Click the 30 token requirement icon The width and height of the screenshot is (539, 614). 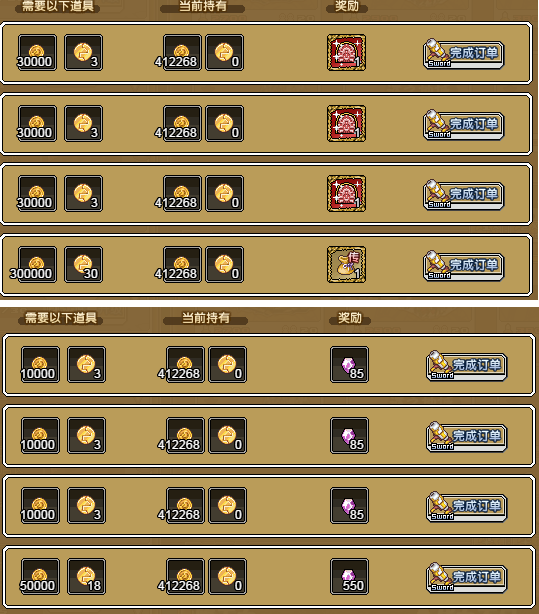point(83,265)
